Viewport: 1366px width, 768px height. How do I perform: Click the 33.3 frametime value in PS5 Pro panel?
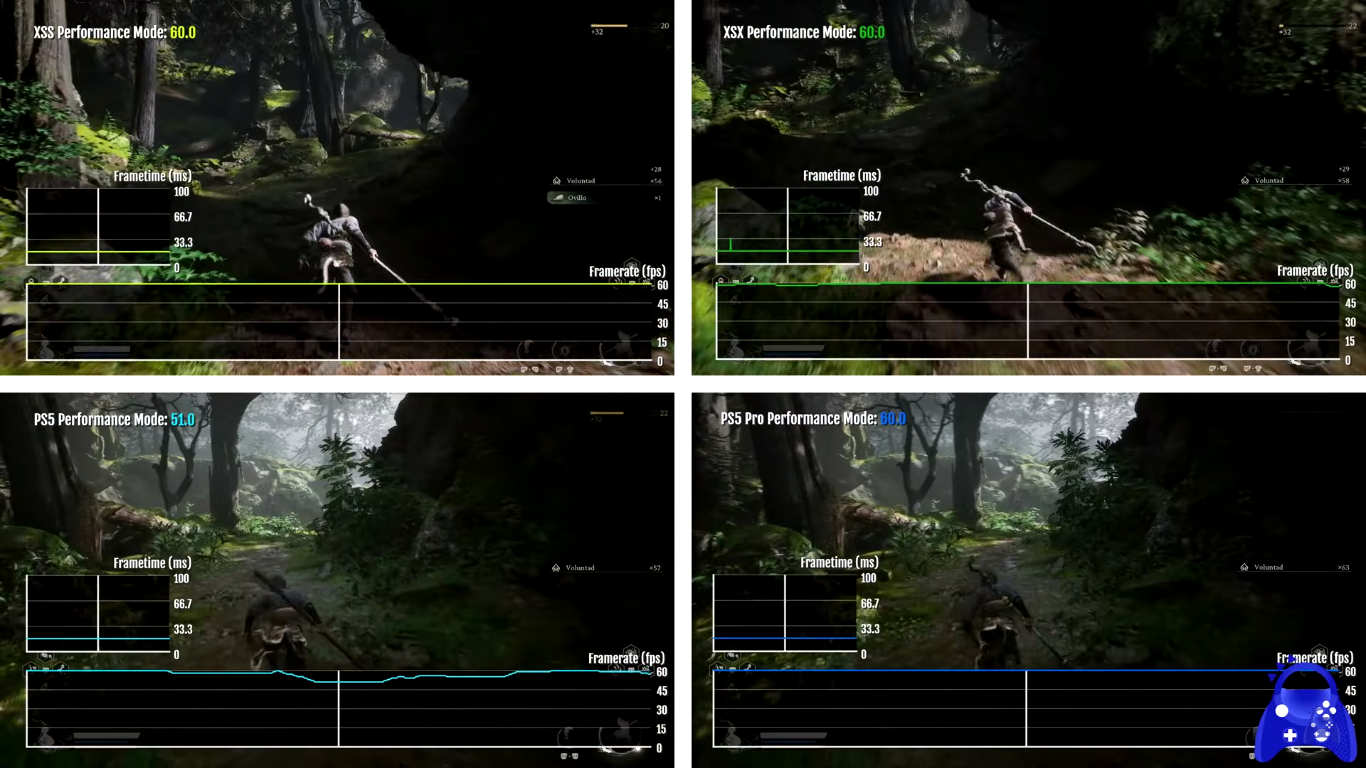coord(870,629)
